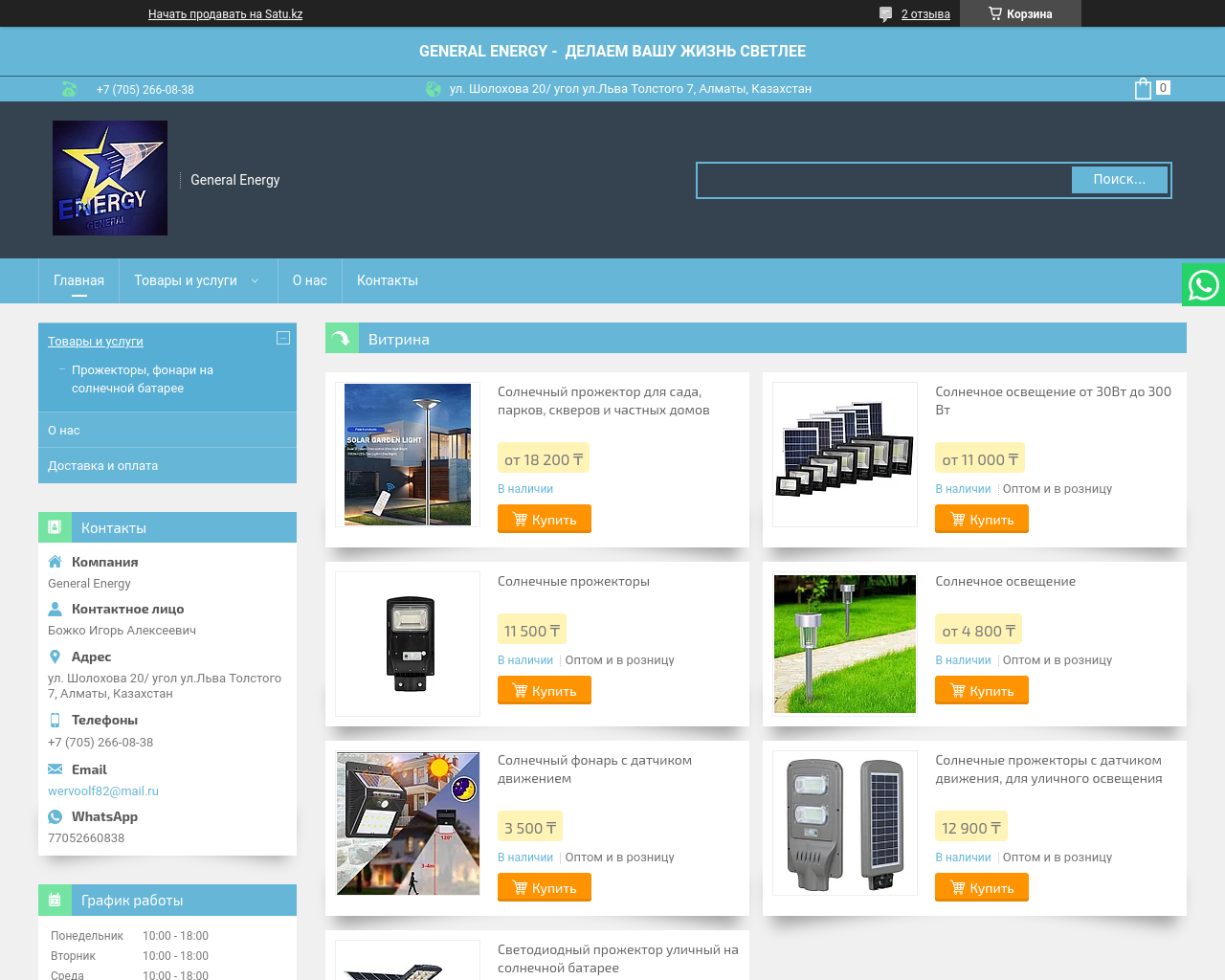Click the WhatsApp icon in contacts panel
This screenshot has width=1225, height=980.
[56, 816]
